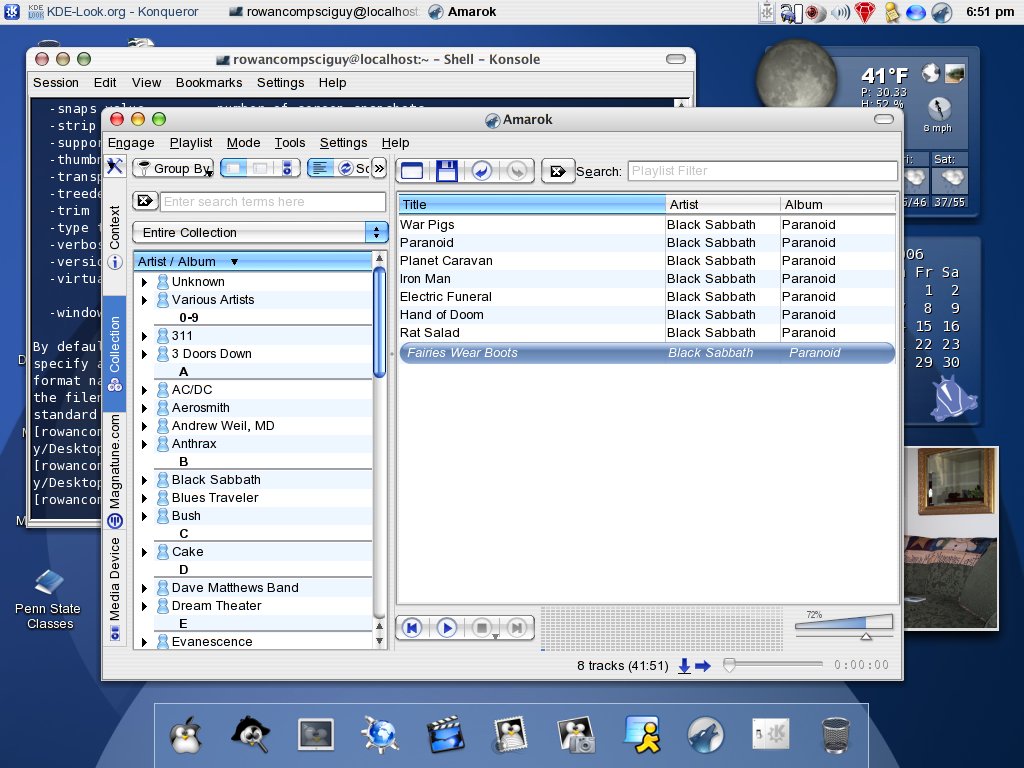Click the Artist / Album header dropdown

coord(253,261)
